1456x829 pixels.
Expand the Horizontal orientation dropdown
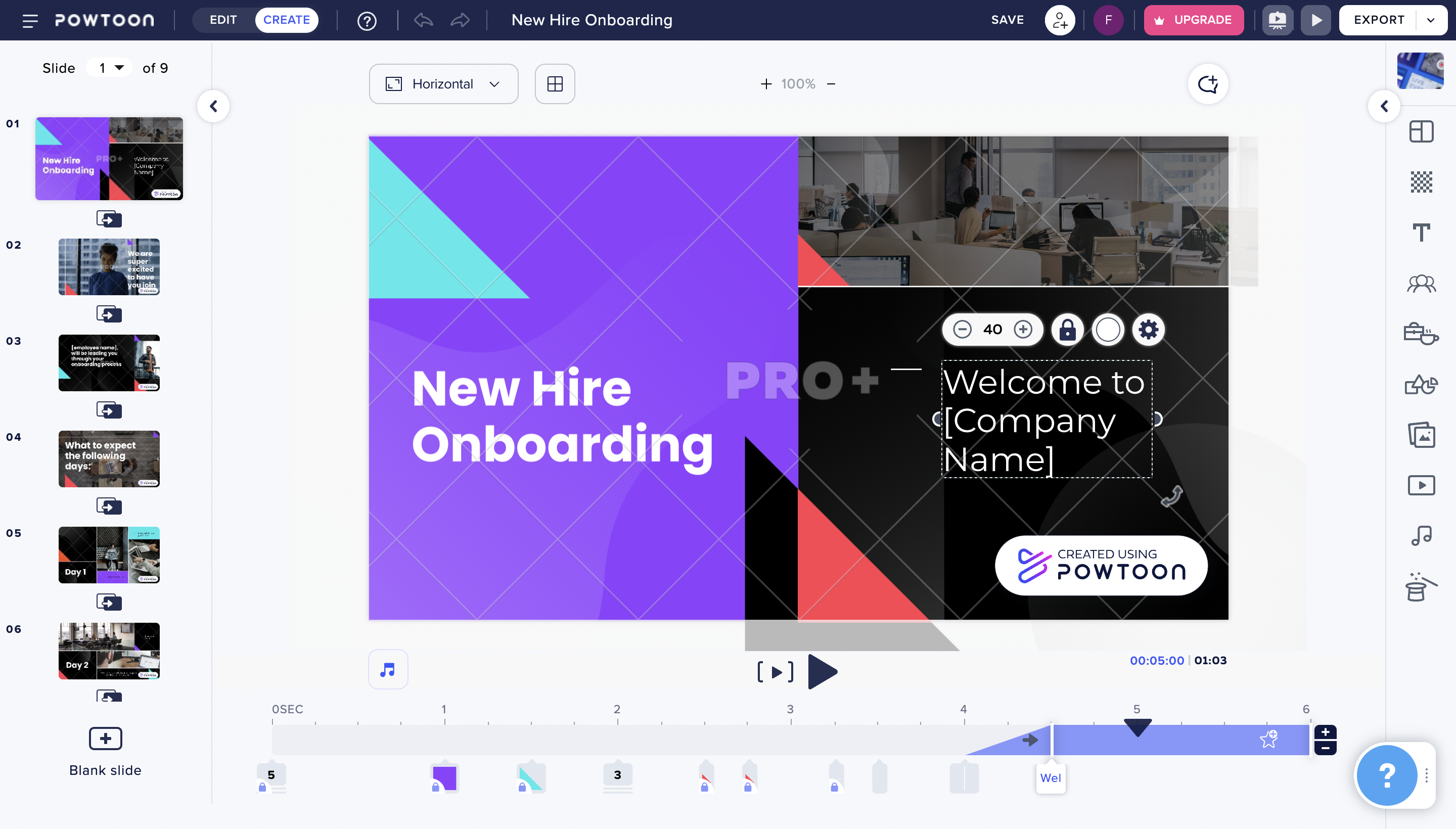click(443, 84)
